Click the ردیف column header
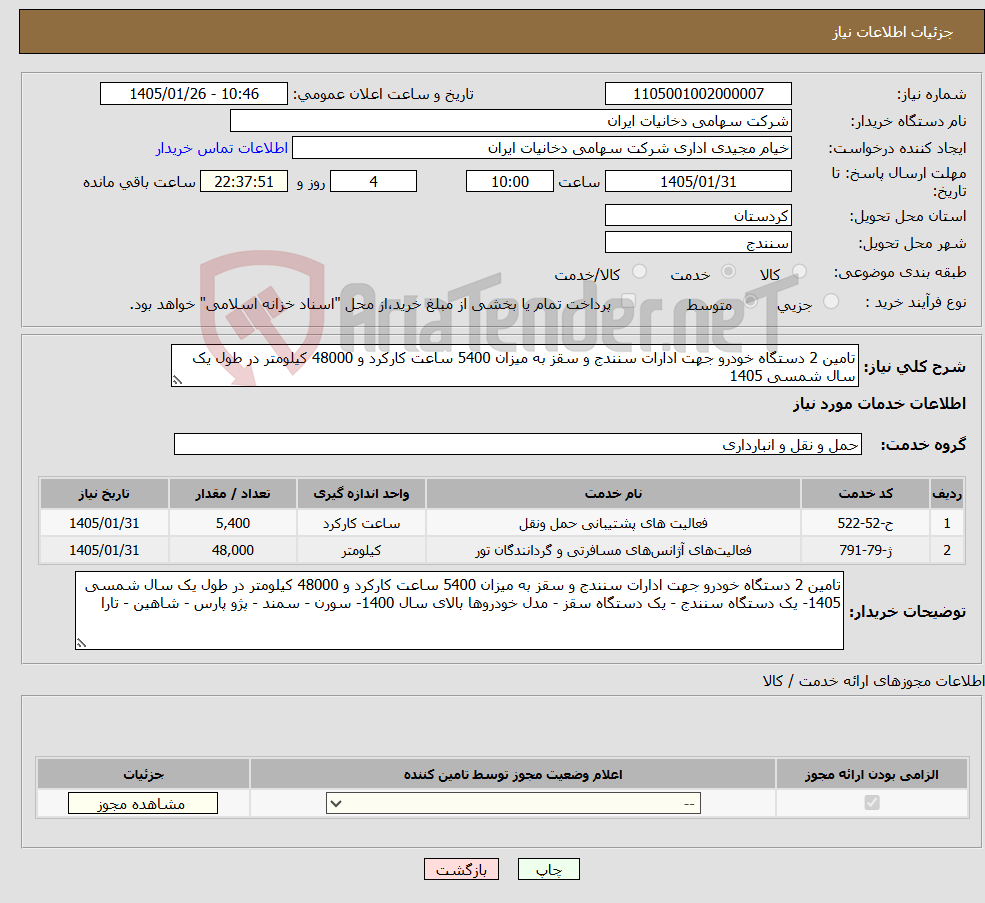The image size is (985, 903). (x=947, y=493)
